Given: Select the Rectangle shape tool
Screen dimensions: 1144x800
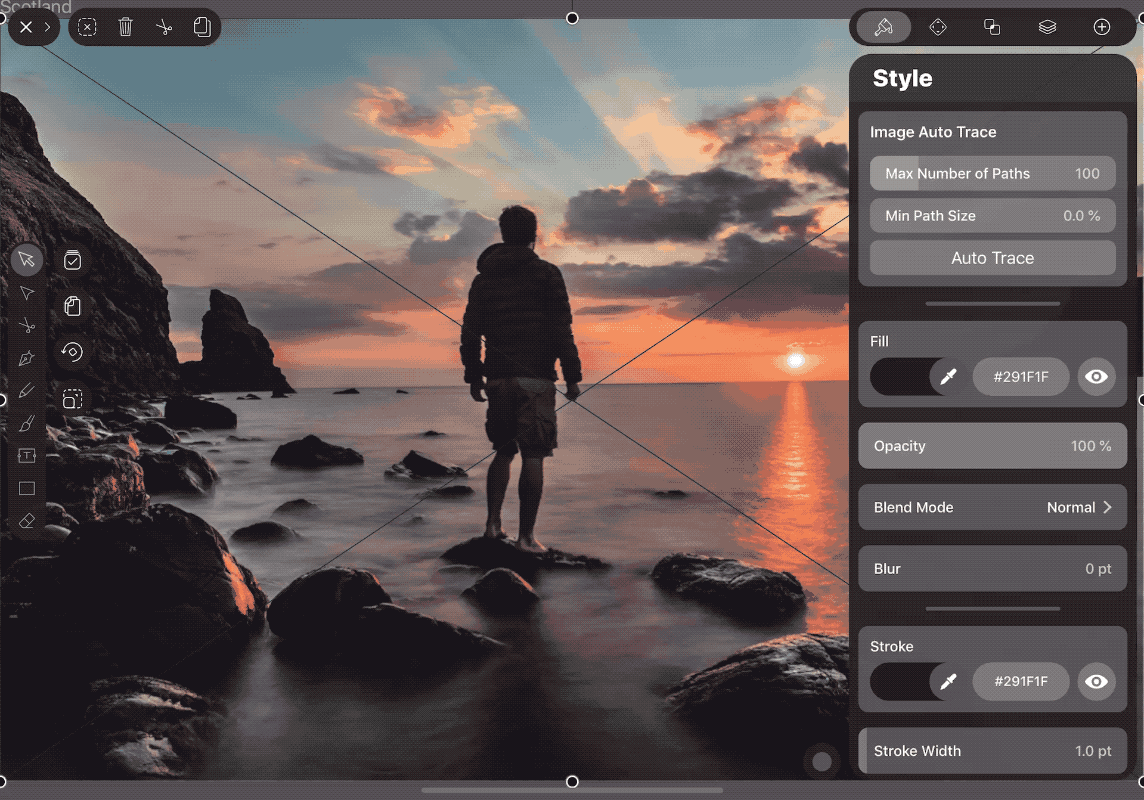Looking at the screenshot, I should (27, 489).
